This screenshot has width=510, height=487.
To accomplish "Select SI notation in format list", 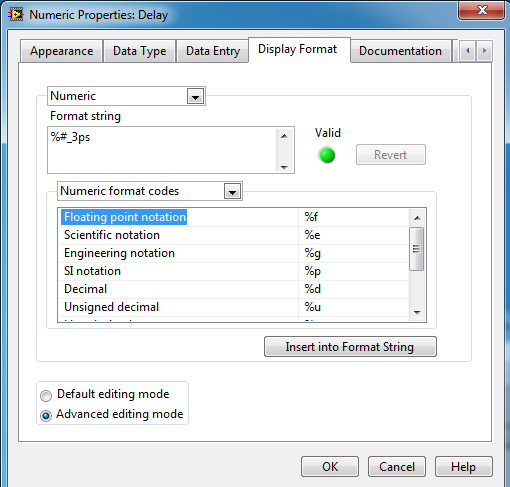I will click(x=233, y=271).
